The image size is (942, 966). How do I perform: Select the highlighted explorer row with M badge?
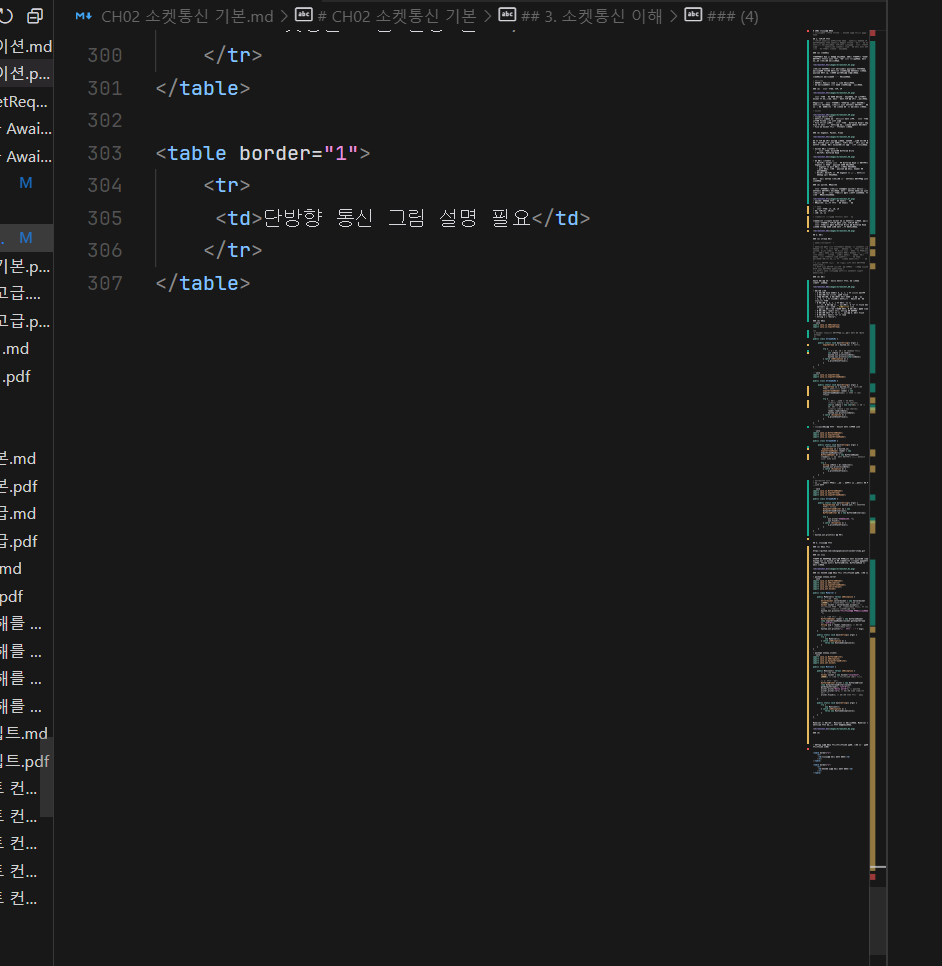pos(26,238)
